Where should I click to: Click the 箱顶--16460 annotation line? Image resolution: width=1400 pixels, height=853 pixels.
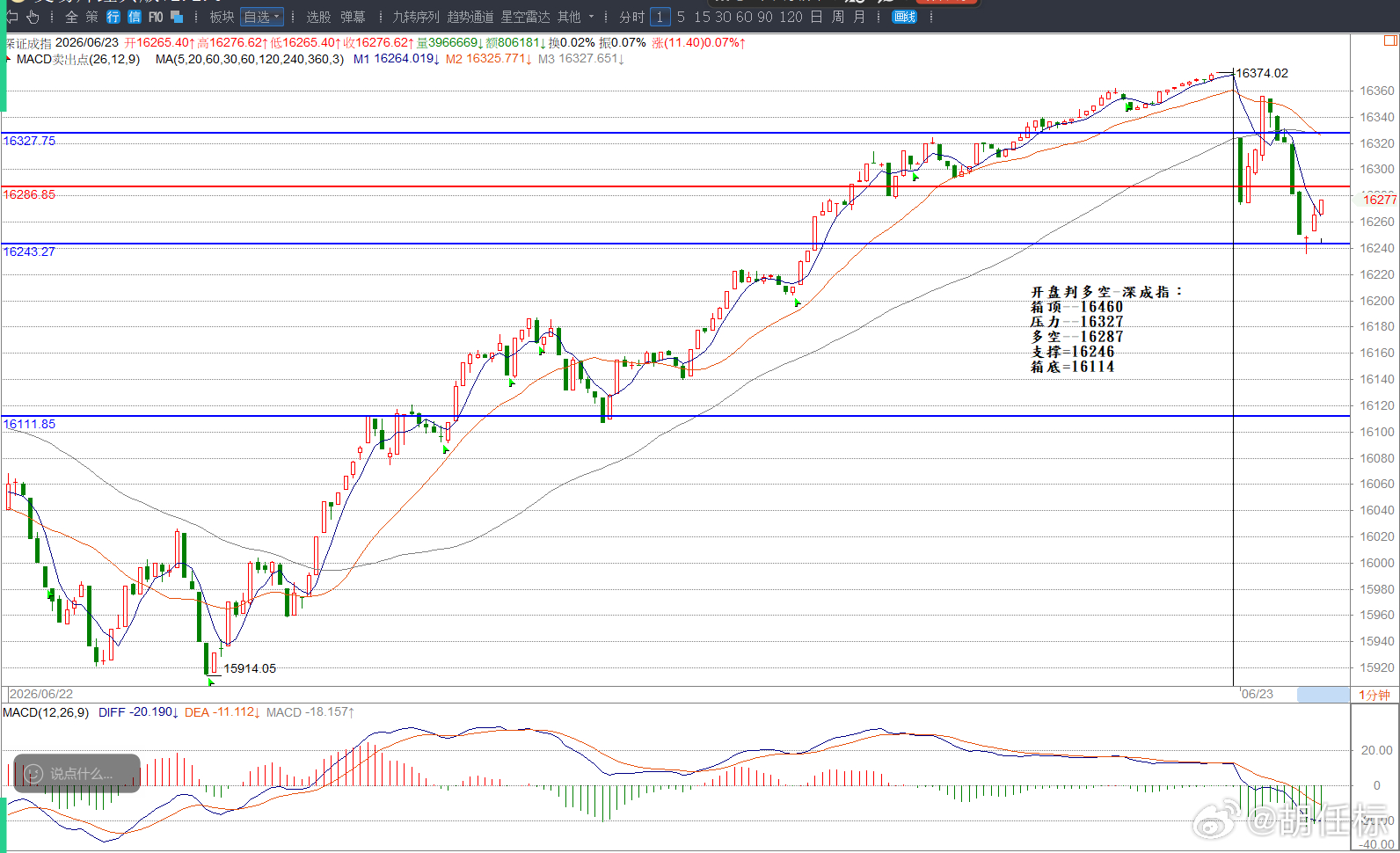pyautogui.click(x=1076, y=307)
